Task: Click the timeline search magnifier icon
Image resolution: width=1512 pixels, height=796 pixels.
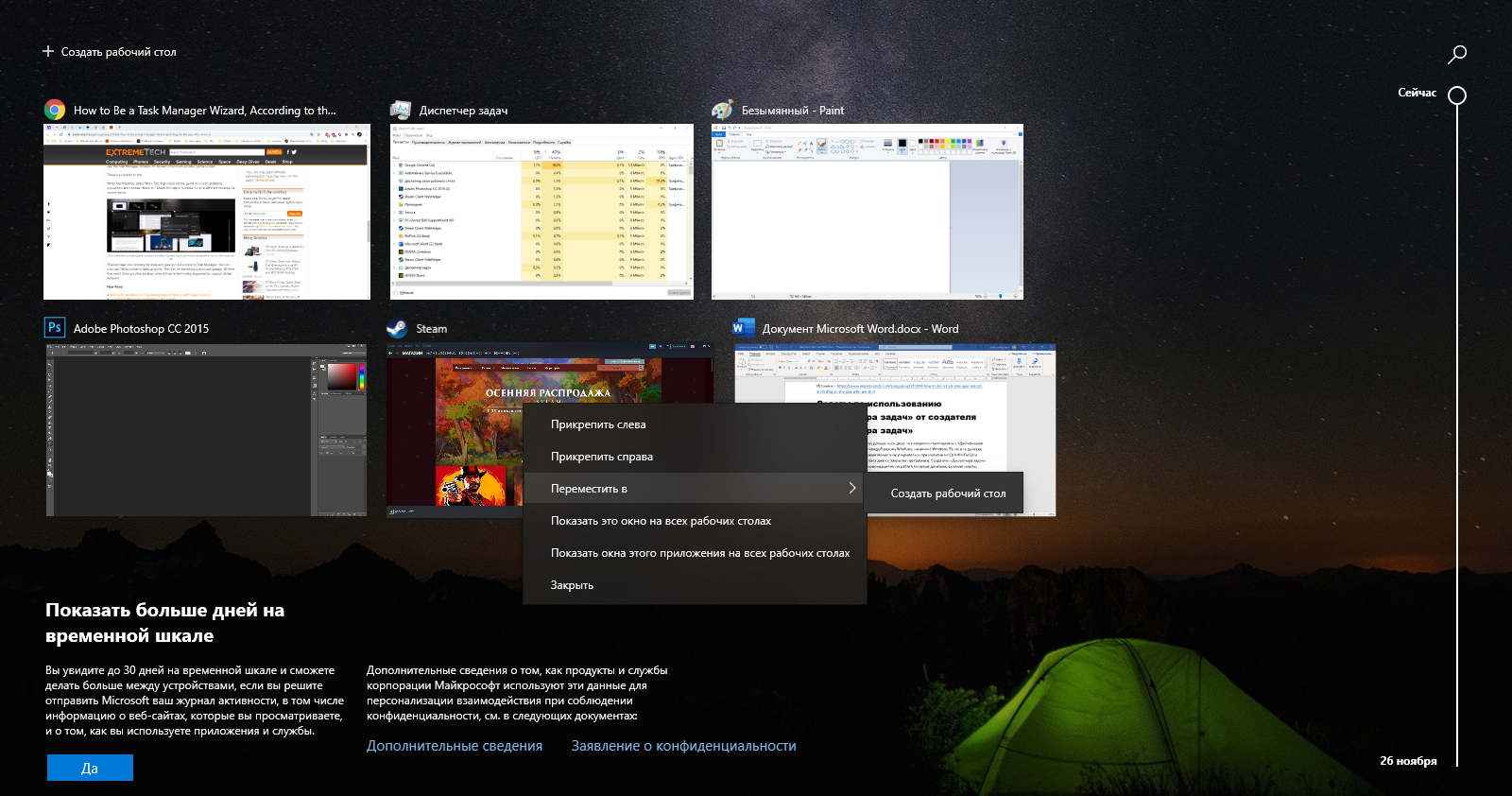Action: click(x=1457, y=54)
